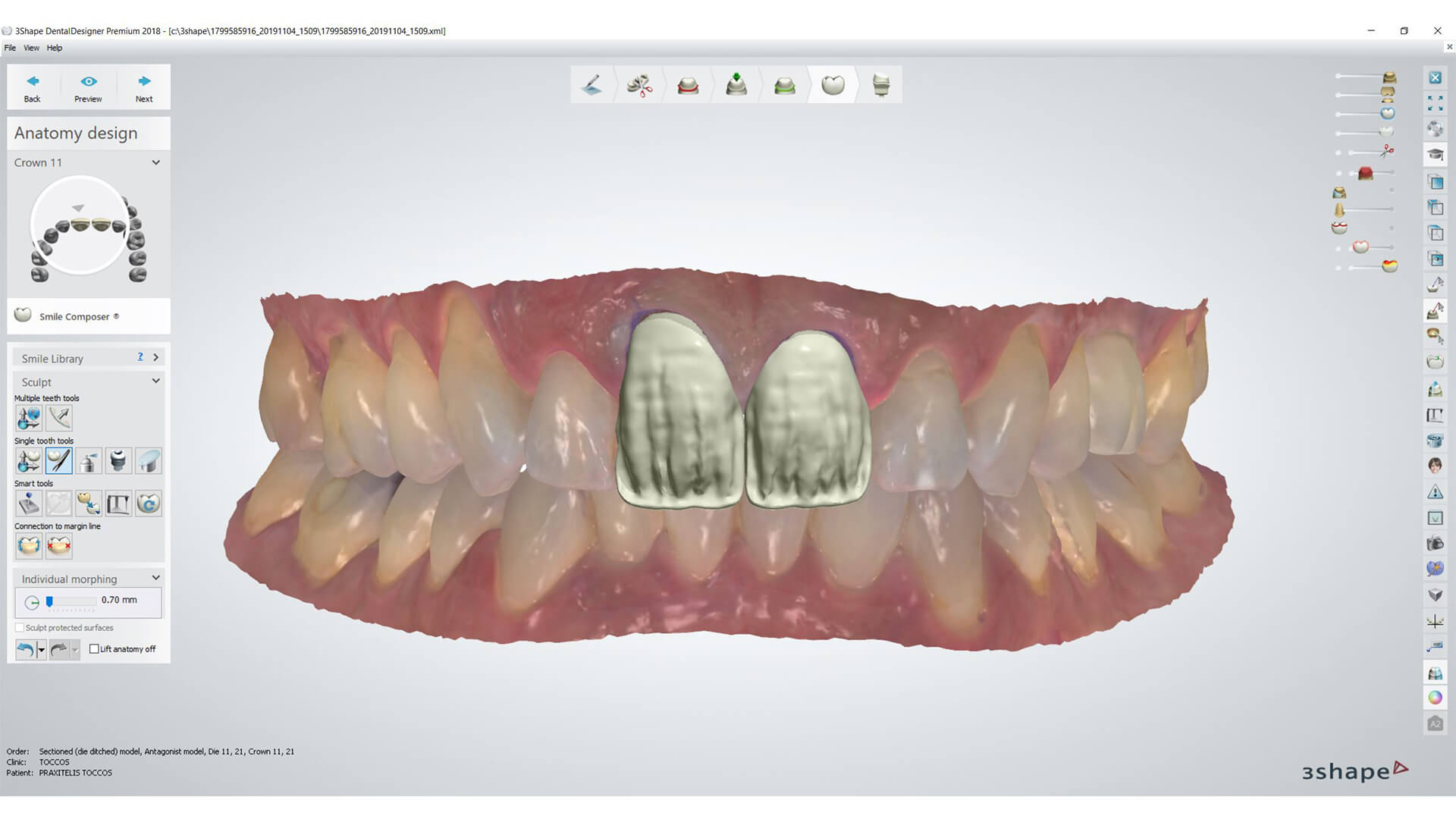Show the patient face photo icon
The height and width of the screenshot is (819, 1456).
(1435, 466)
